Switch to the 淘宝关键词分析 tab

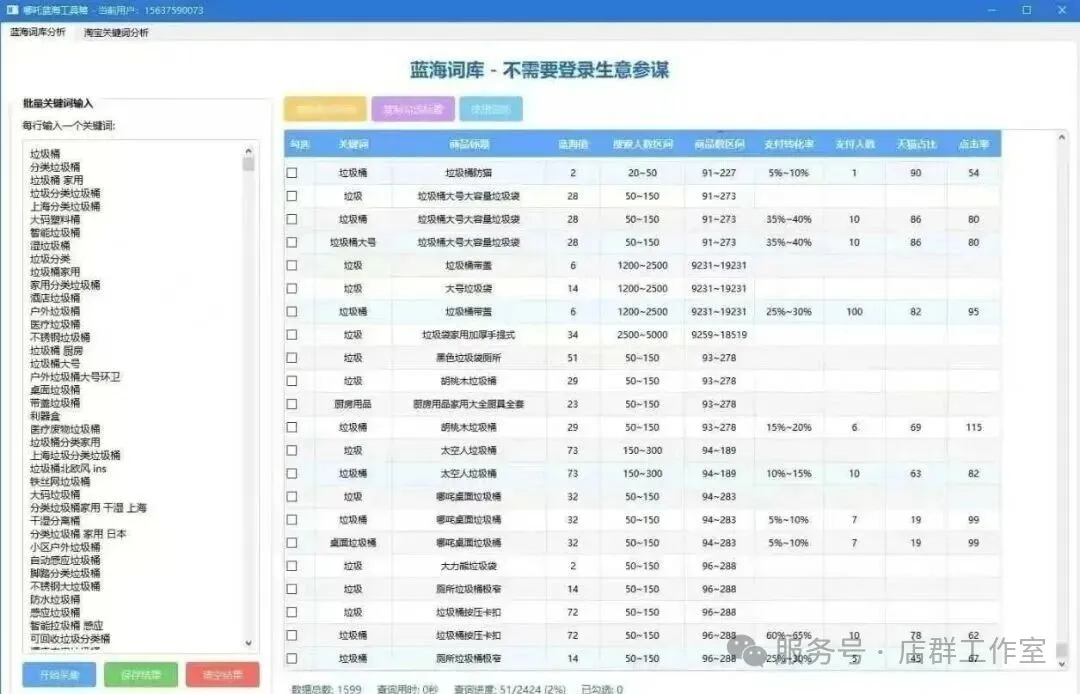click(116, 33)
